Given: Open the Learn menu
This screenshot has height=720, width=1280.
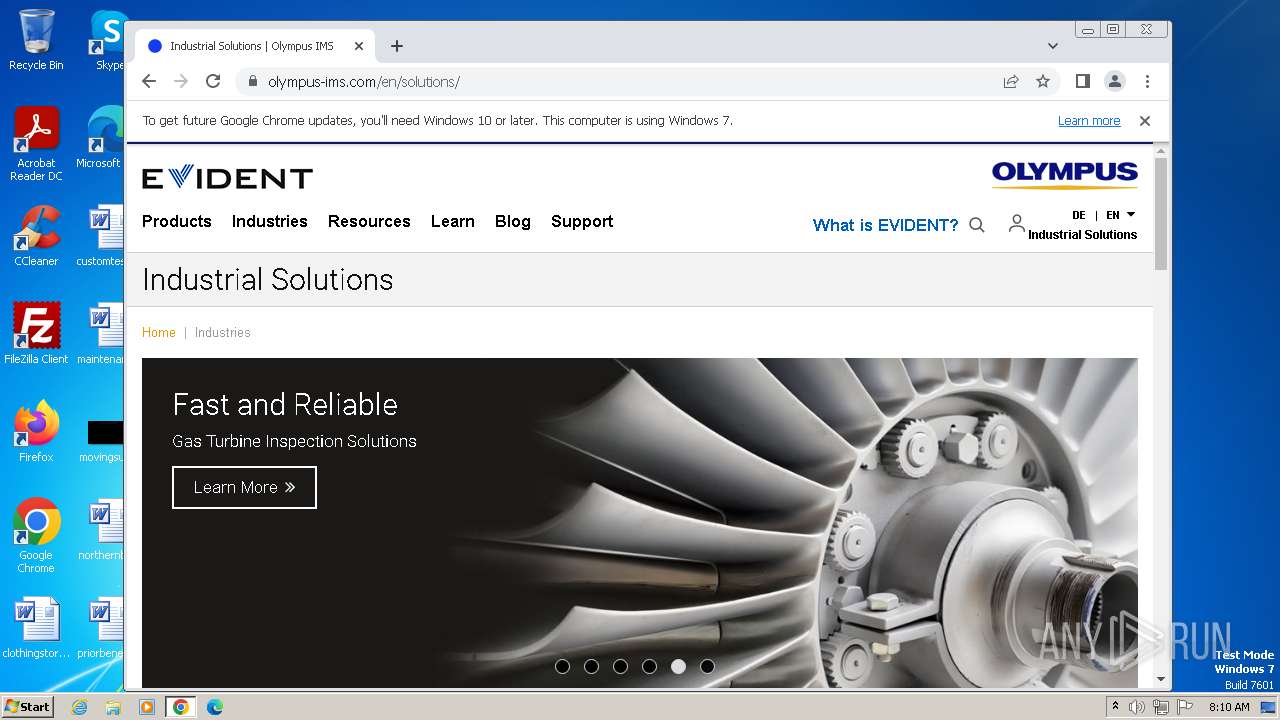Looking at the screenshot, I should pos(453,221).
